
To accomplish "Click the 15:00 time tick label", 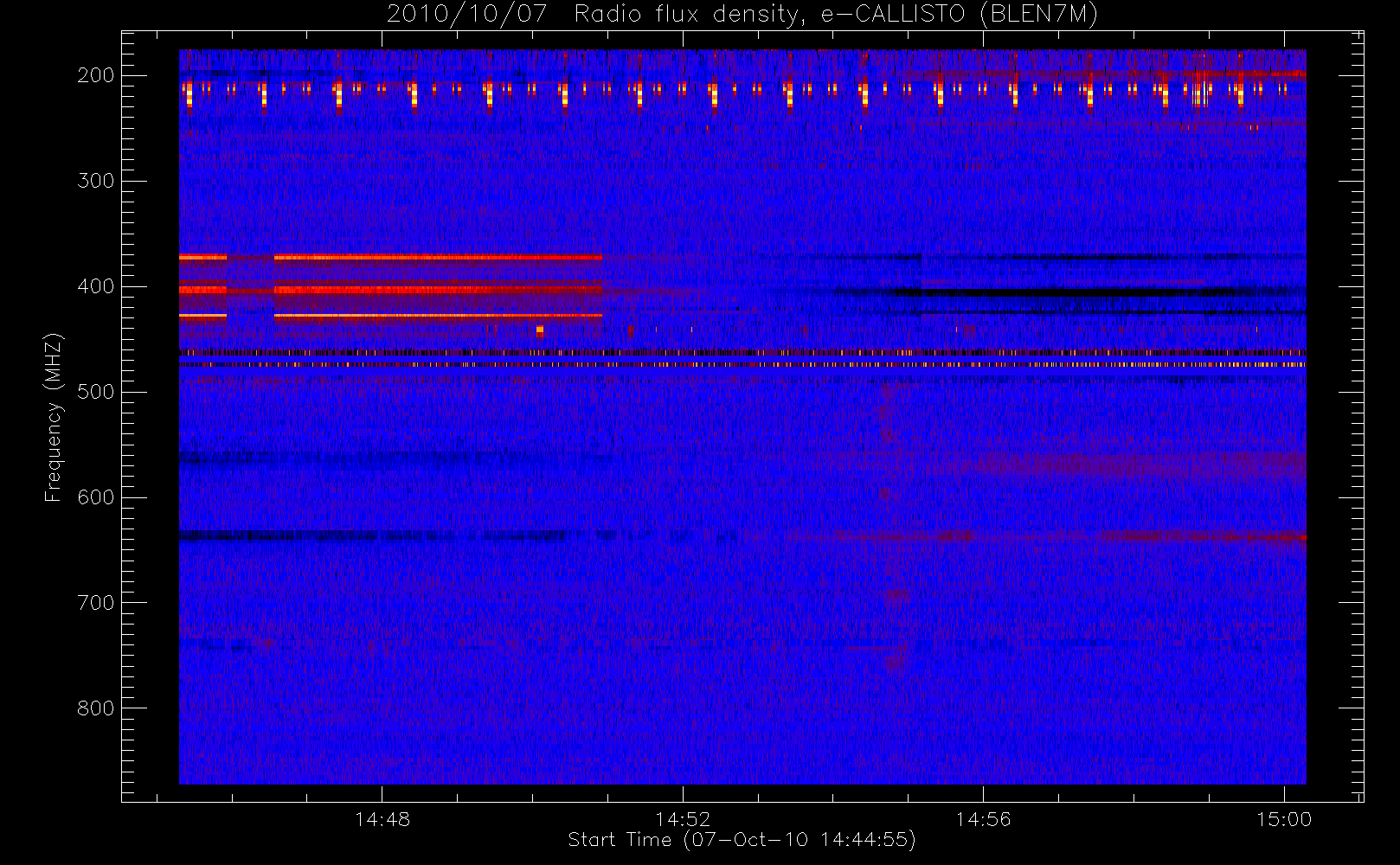I will click(x=1284, y=819).
